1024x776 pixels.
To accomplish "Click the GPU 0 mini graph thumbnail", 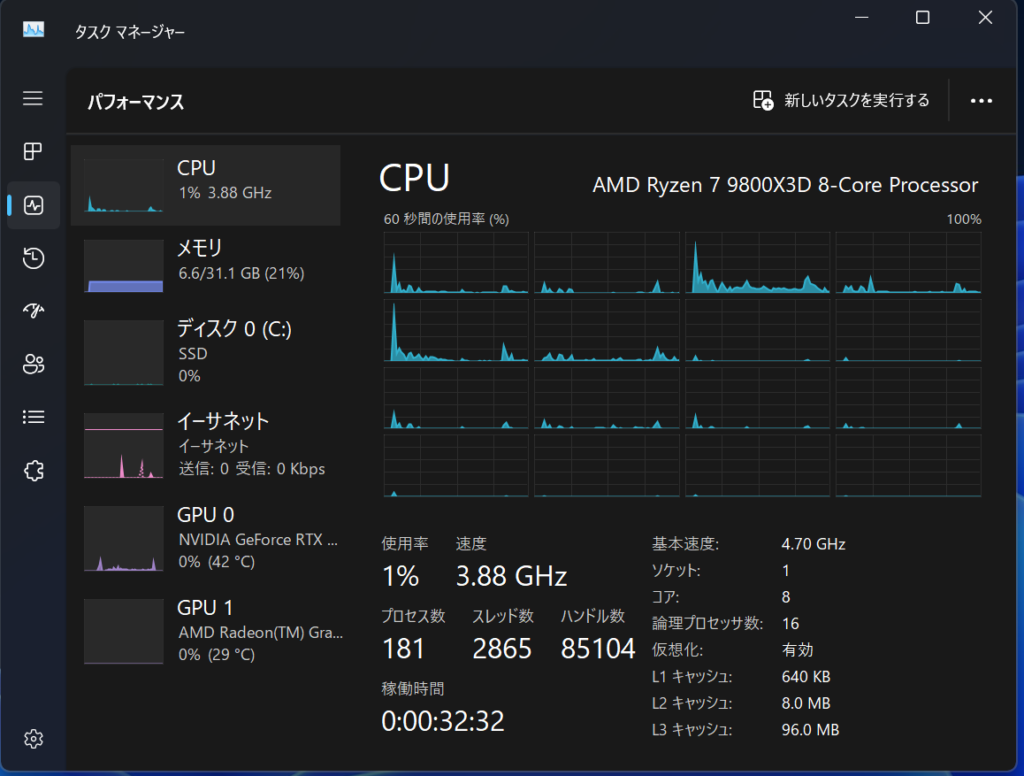I will 123,538.
